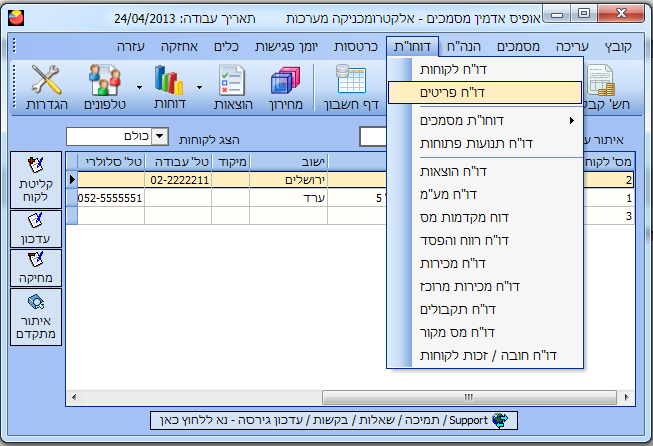Select דו"ח מס מקור menu entry

485,332
